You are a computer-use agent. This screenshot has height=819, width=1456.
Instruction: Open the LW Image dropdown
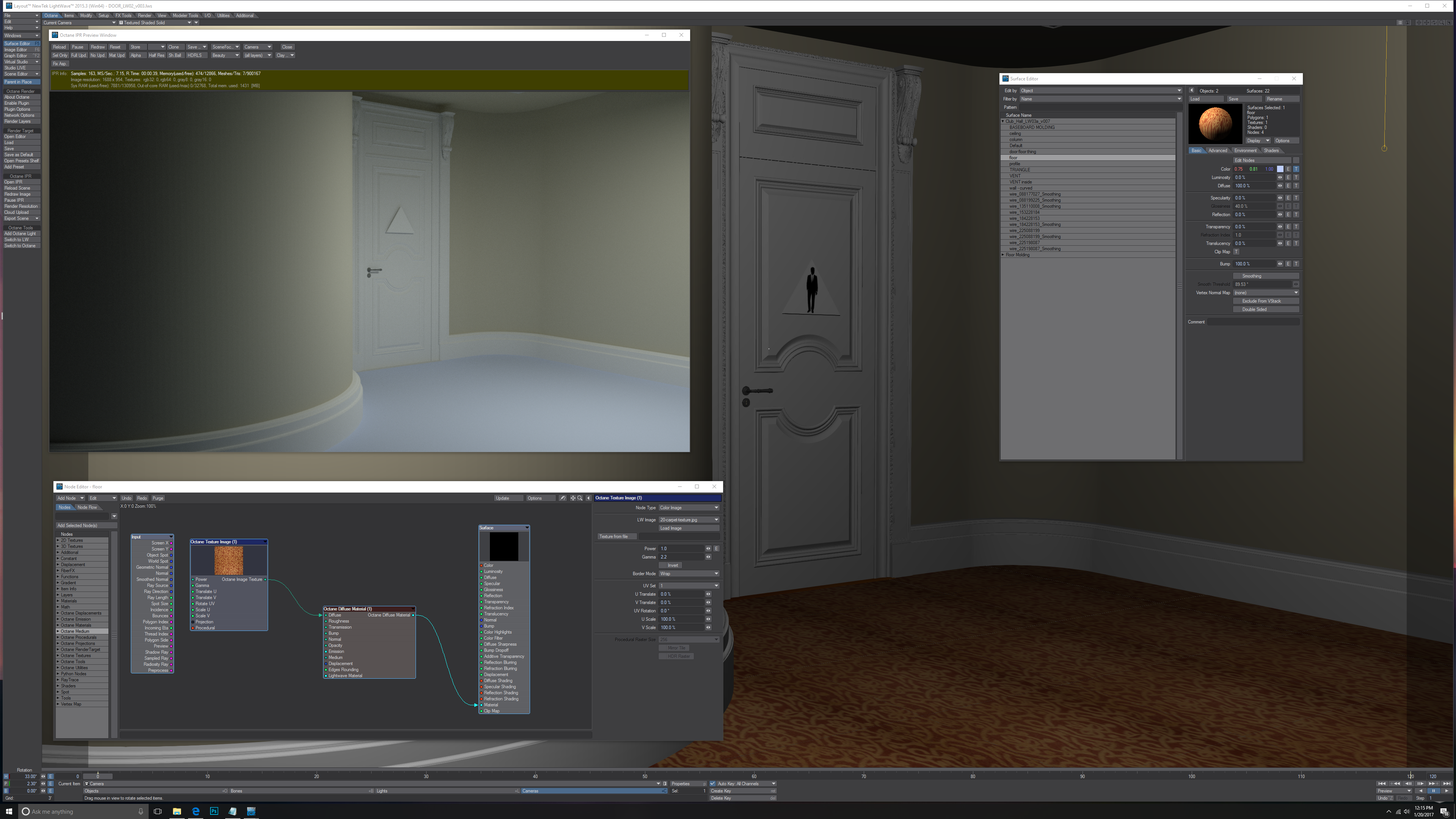(x=689, y=519)
